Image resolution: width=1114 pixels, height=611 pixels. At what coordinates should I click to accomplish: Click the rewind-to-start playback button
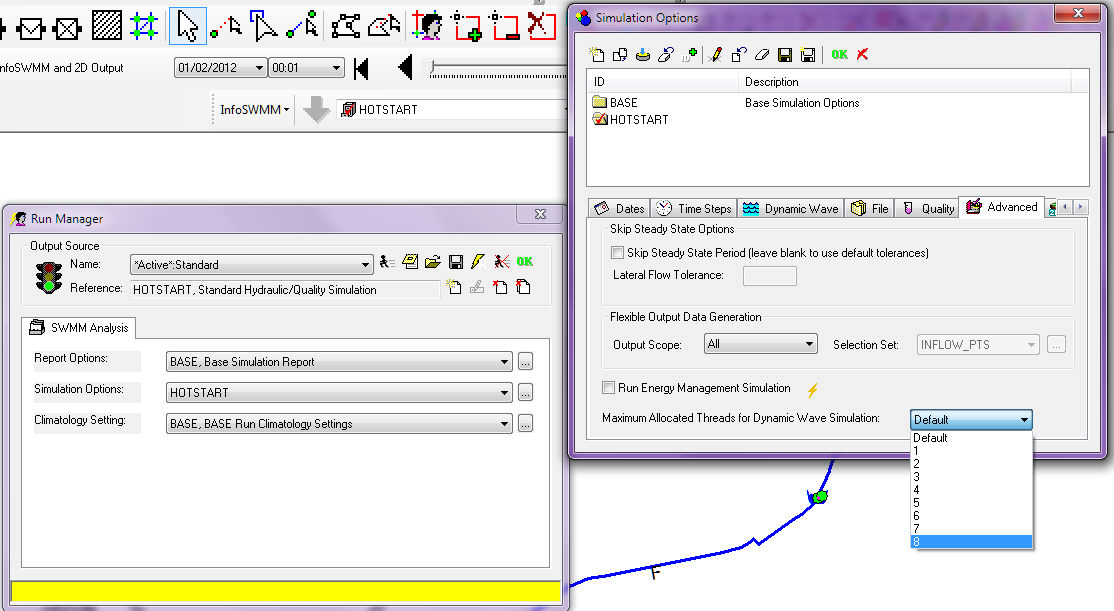pyautogui.click(x=362, y=68)
